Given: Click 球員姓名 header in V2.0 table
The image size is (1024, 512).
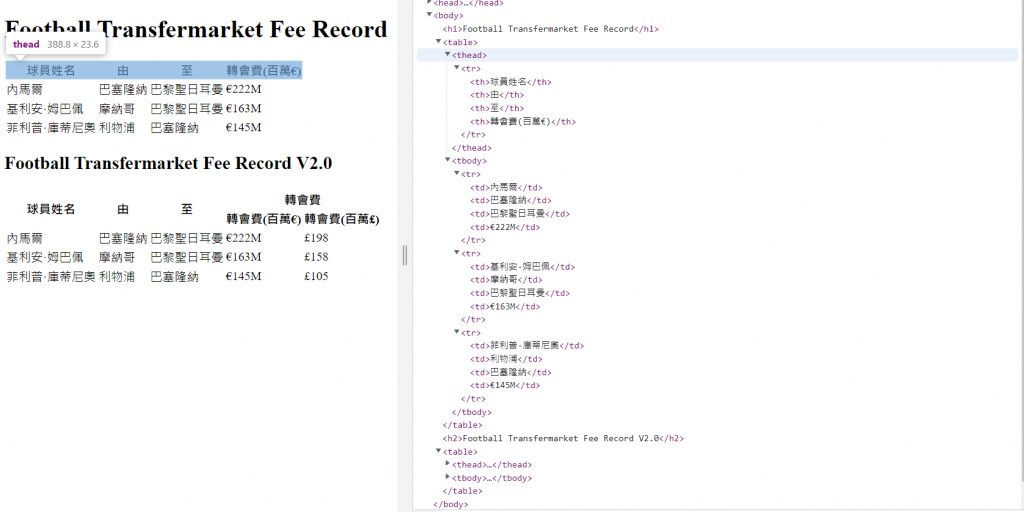Looking at the screenshot, I should [x=51, y=209].
